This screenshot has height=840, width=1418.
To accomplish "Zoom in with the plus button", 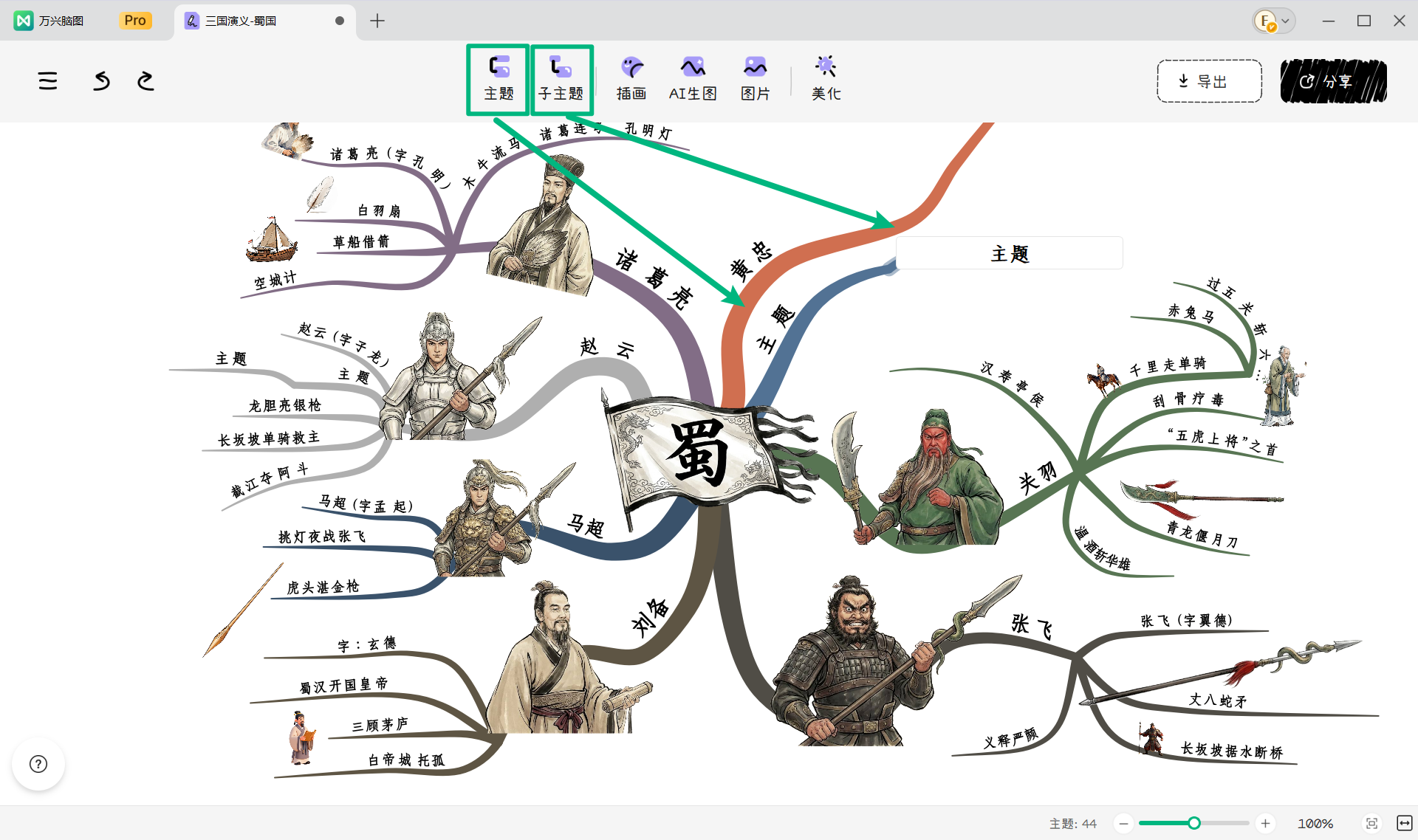I will pos(1265,823).
